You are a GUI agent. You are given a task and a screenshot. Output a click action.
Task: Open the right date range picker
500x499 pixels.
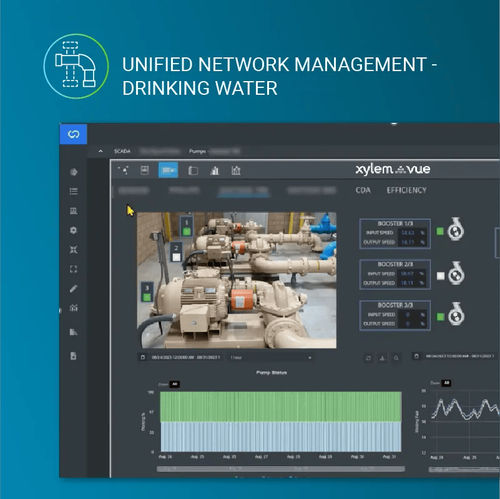[455, 356]
